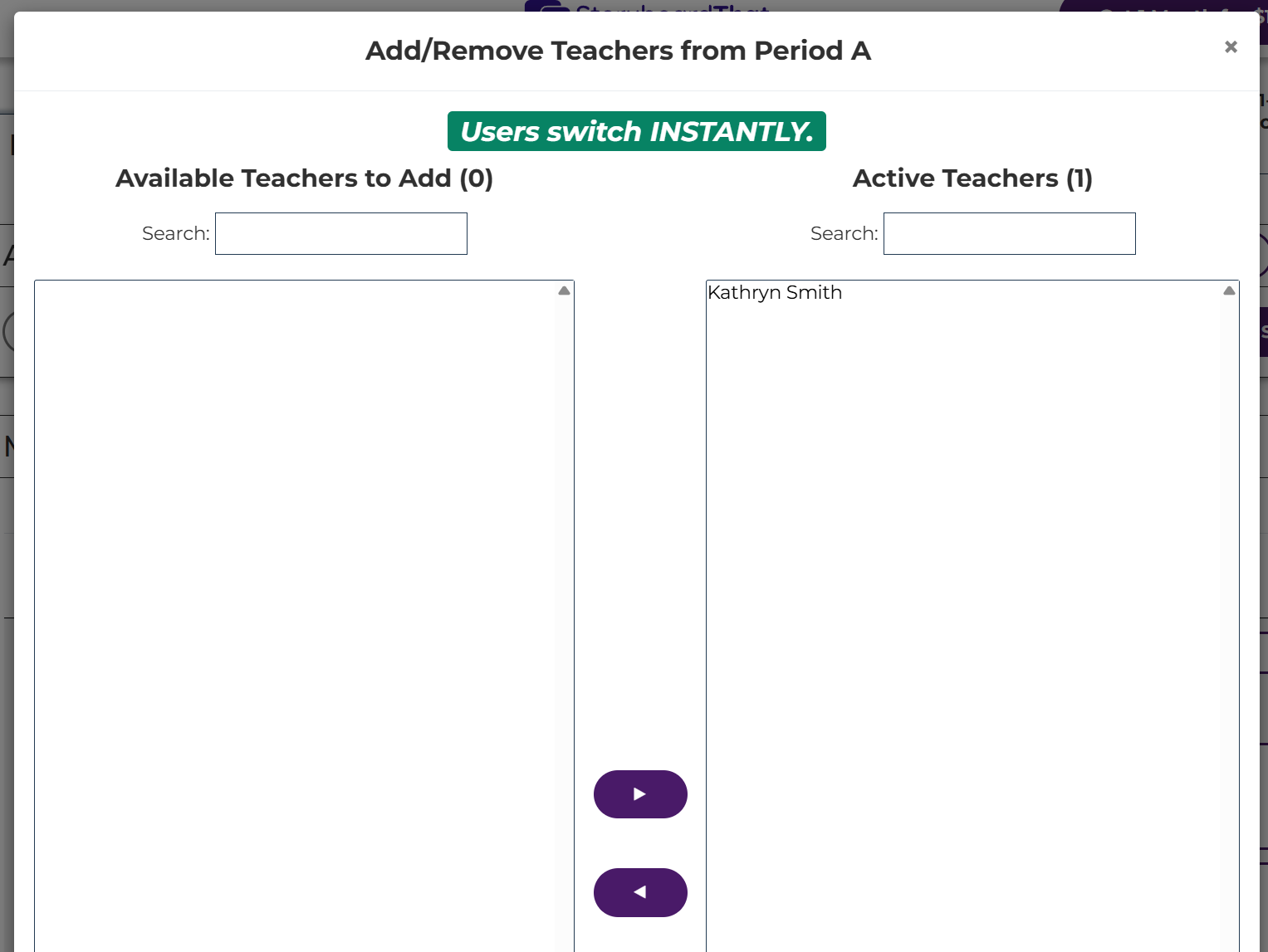Focus the Available Teachers search field
The image size is (1268, 952).
click(341, 234)
